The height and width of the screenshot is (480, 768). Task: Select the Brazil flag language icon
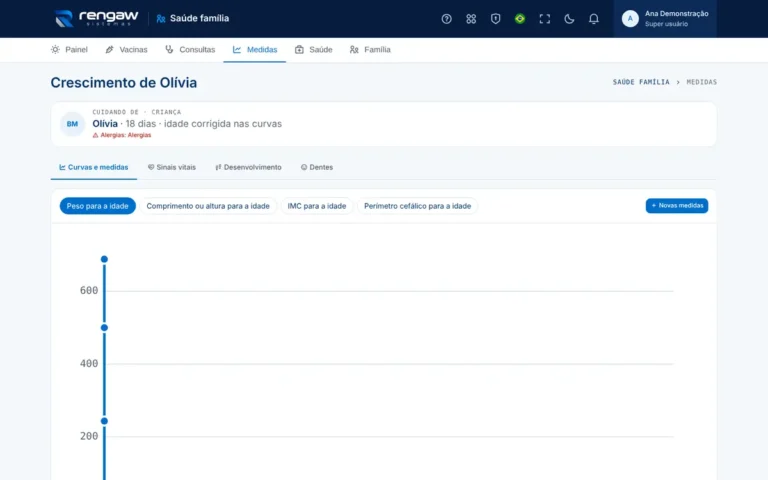click(x=520, y=19)
